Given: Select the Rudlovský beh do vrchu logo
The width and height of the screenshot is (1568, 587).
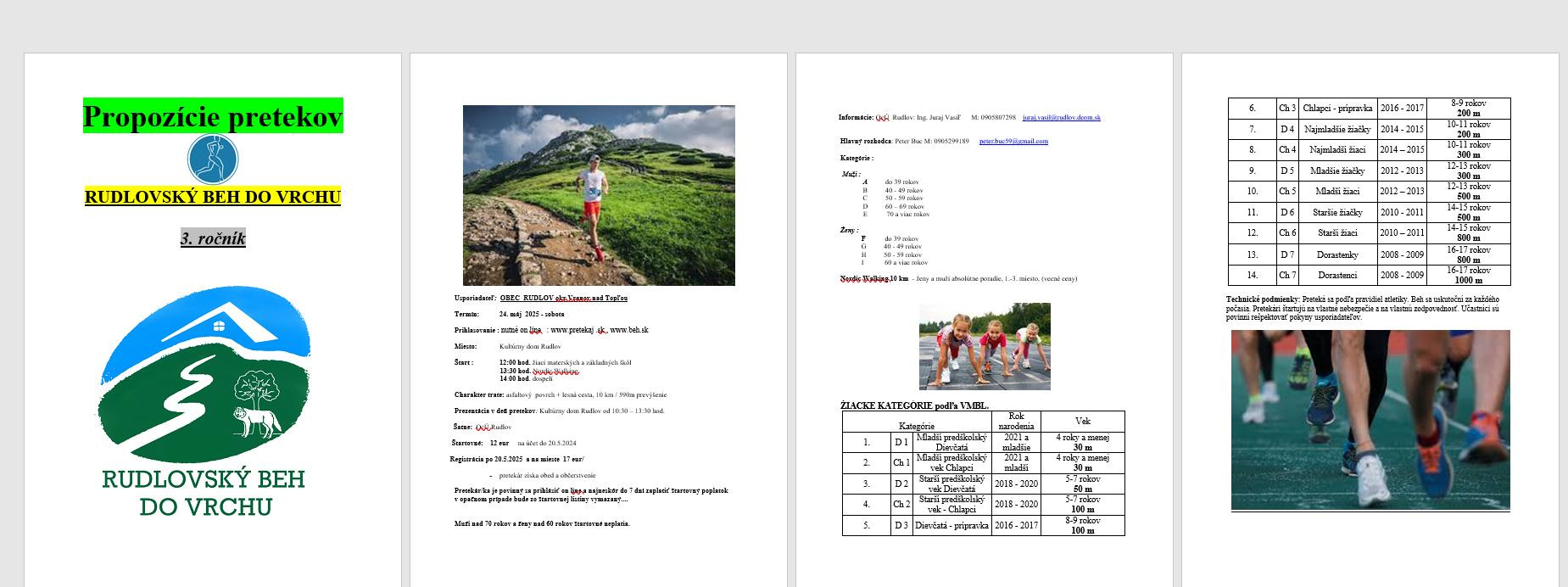Looking at the screenshot, I should click(x=204, y=399).
